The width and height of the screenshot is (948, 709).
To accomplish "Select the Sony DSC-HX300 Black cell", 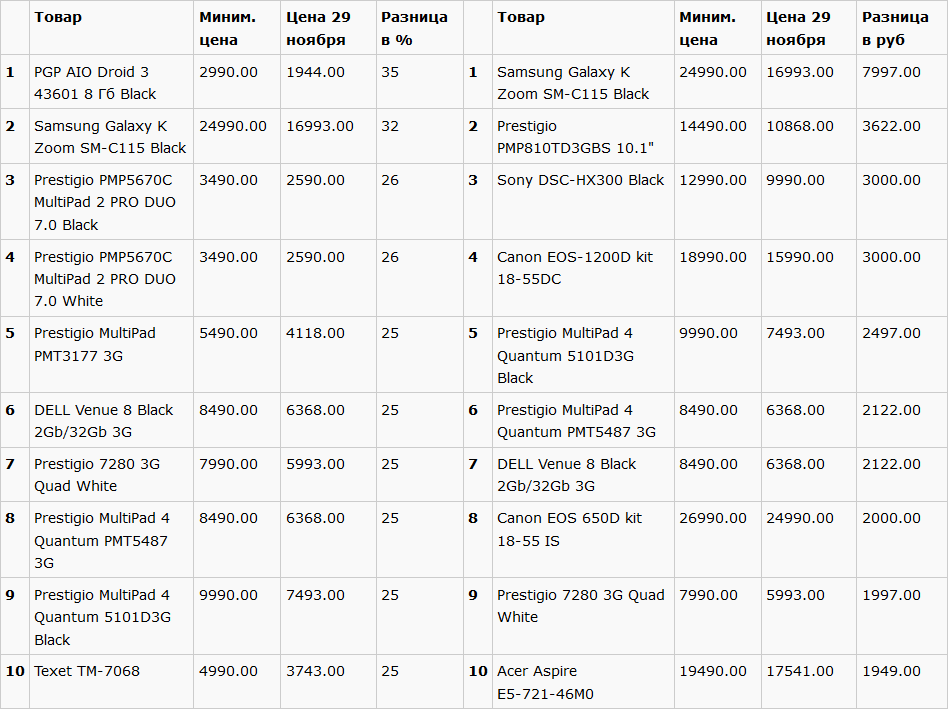I will coord(580,180).
